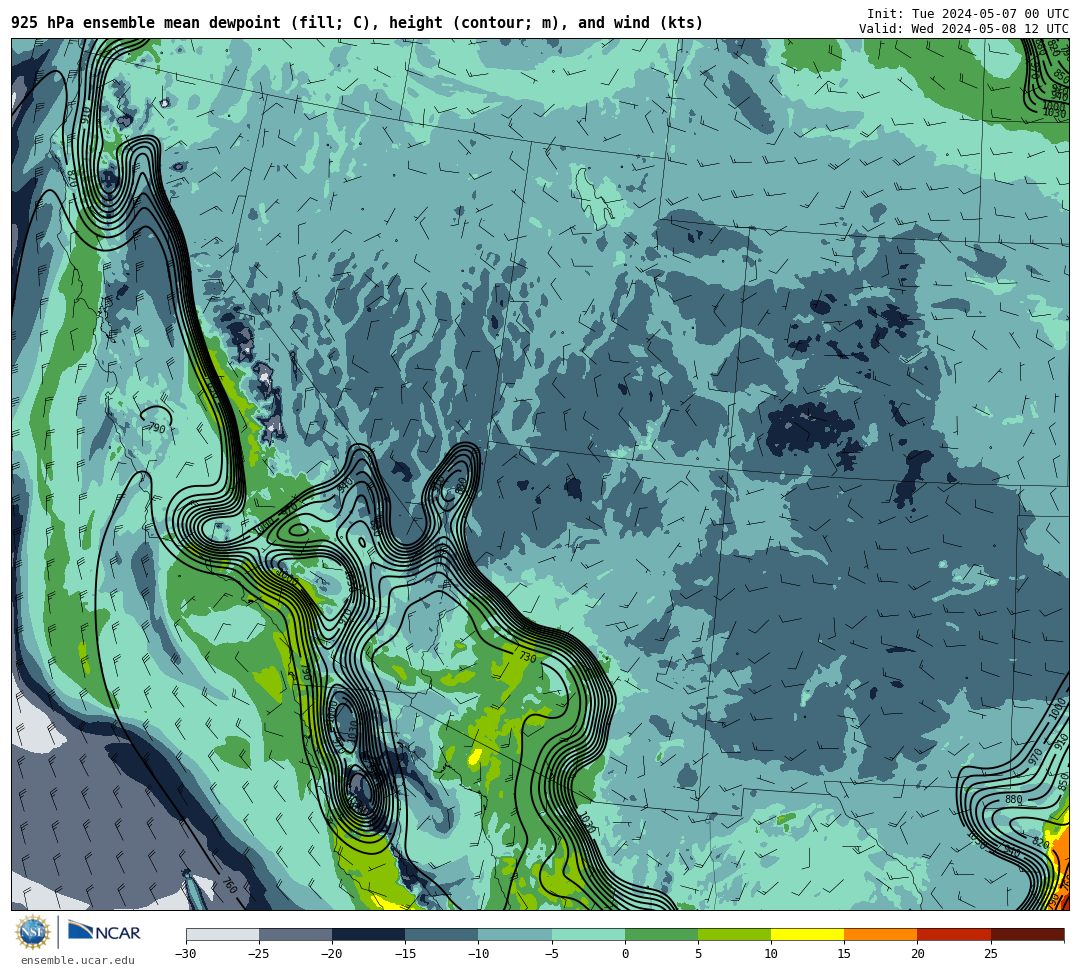Select the mint -5 to 0 colorbar segment
Screen dimensions: 1080x973
[588, 934]
